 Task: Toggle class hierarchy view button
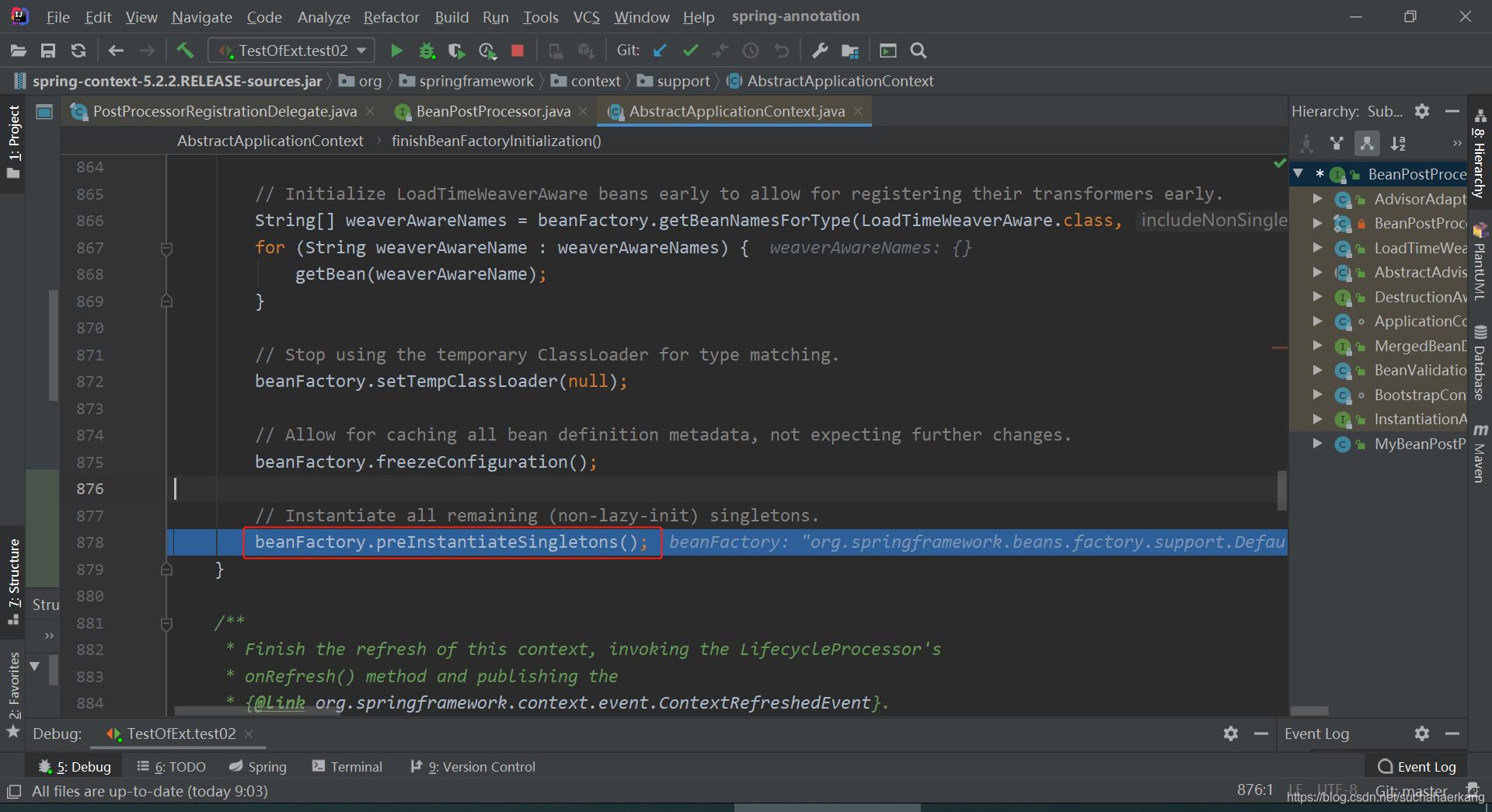[x=1307, y=143]
